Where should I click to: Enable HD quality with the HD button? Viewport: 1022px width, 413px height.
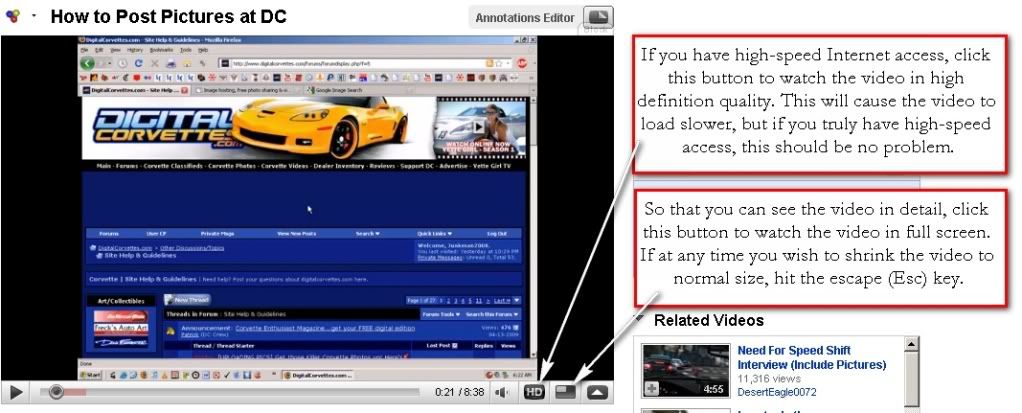(534, 392)
